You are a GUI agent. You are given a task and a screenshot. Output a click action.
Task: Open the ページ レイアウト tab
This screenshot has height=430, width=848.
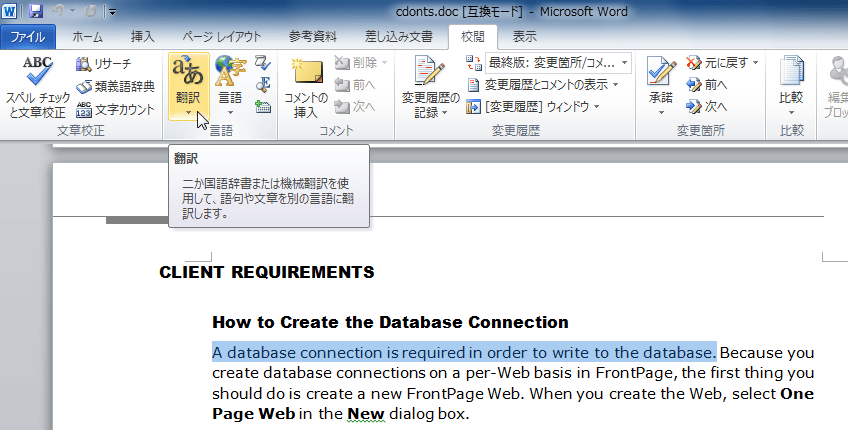click(x=222, y=37)
